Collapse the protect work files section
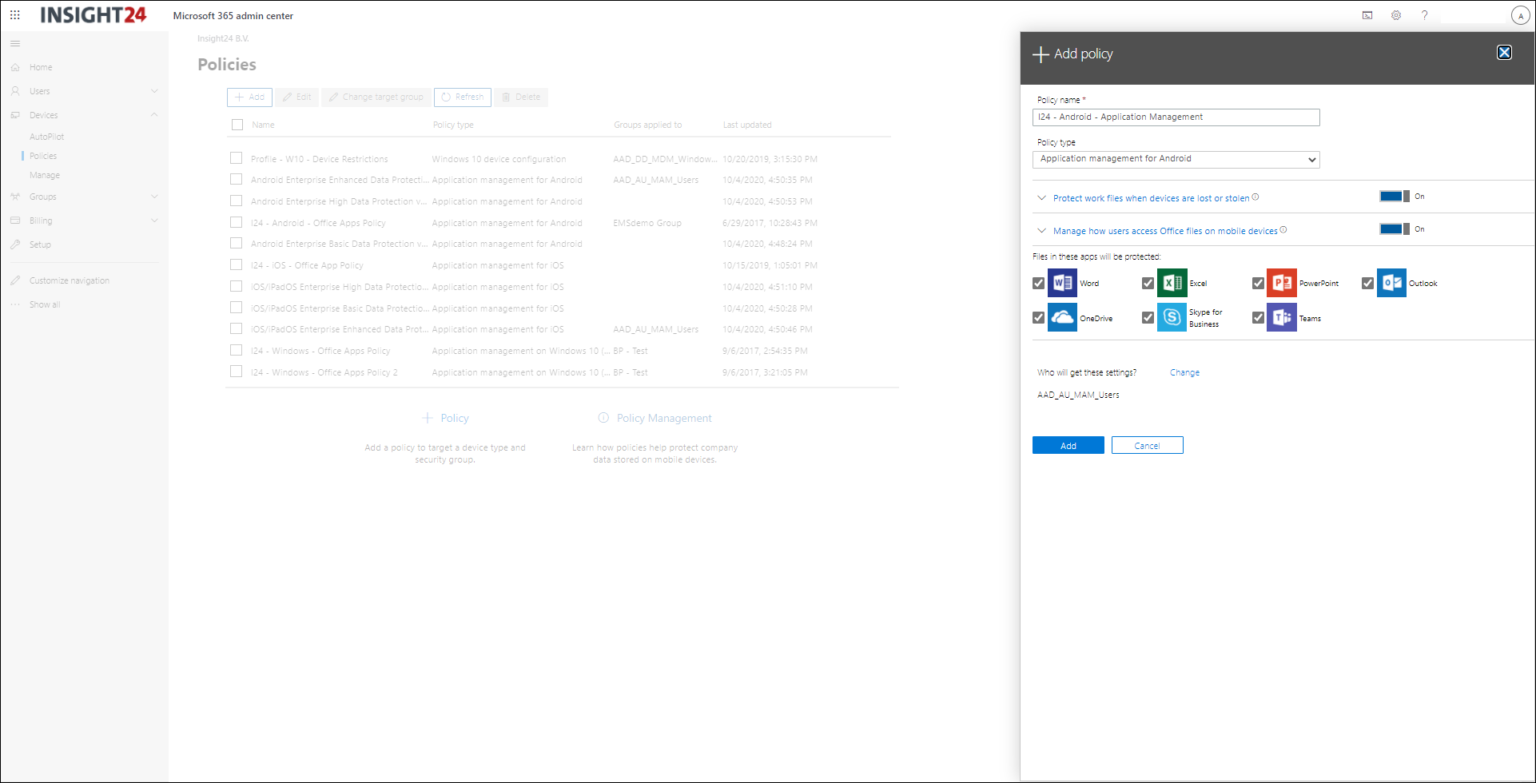This screenshot has height=783, width=1536. click(x=1041, y=198)
